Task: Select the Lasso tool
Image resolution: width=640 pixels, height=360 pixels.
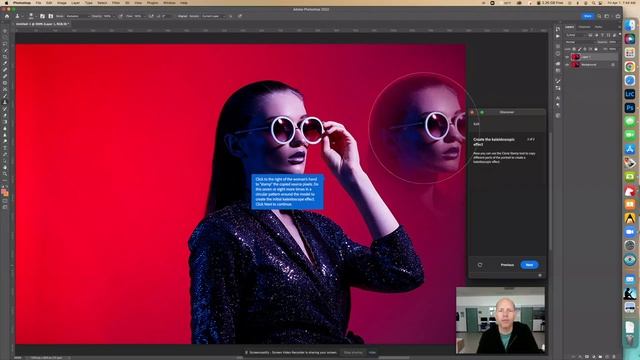Action: point(5,44)
